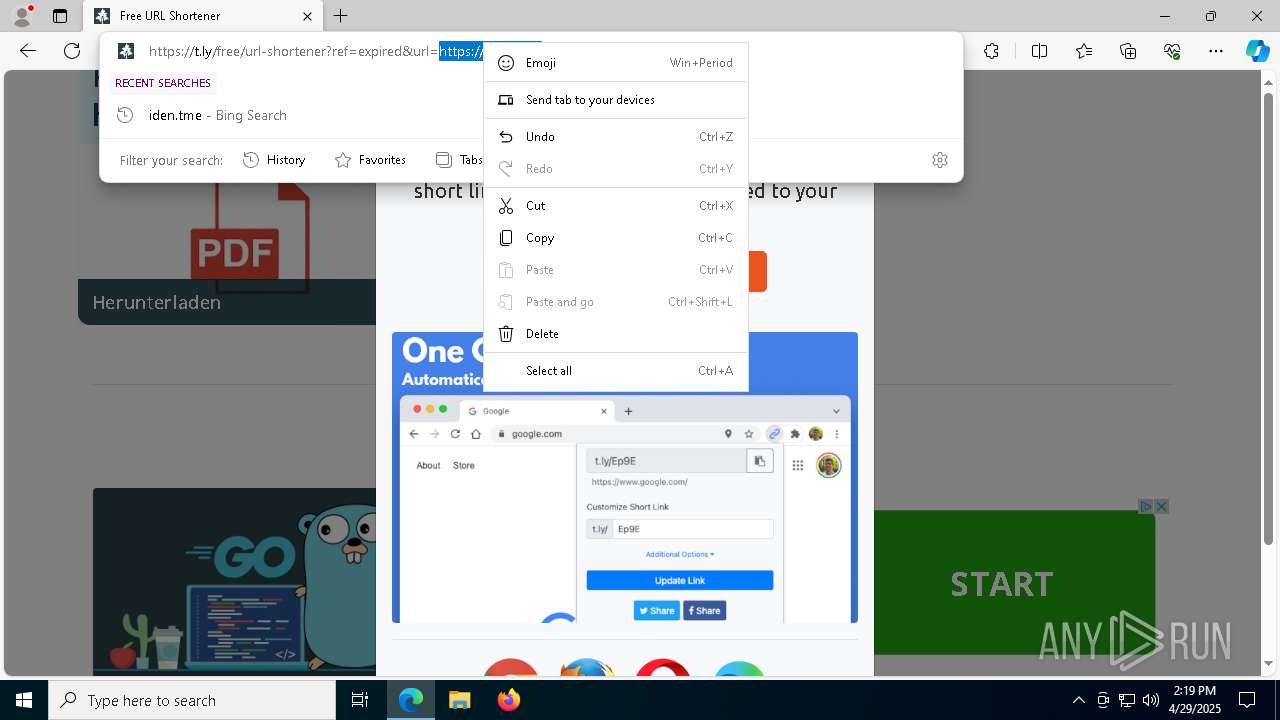Open the Windows Start menu
Viewport: 1280px width, 720px height.
coord(24,700)
